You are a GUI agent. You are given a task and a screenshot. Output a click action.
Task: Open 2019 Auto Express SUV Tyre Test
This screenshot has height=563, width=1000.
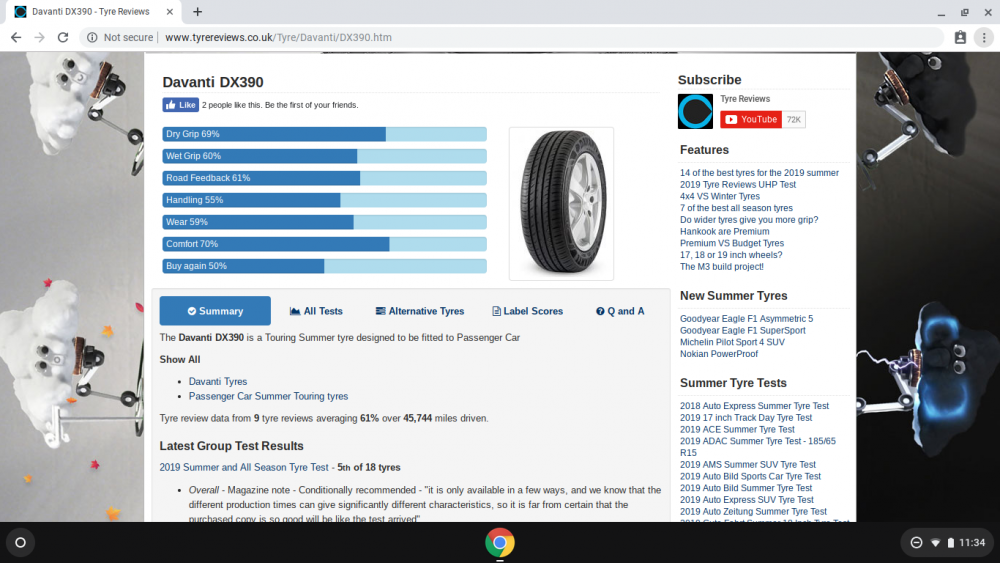(746, 500)
